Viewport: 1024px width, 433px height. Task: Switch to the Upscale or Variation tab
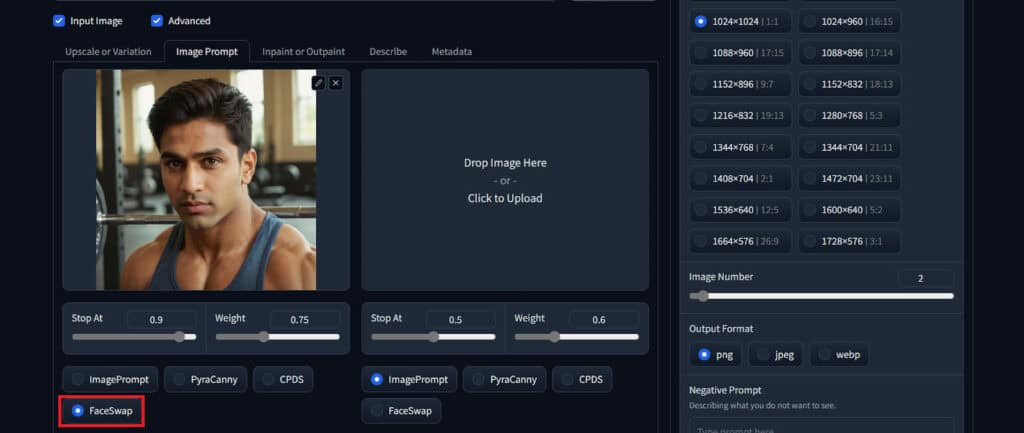[x=108, y=51]
